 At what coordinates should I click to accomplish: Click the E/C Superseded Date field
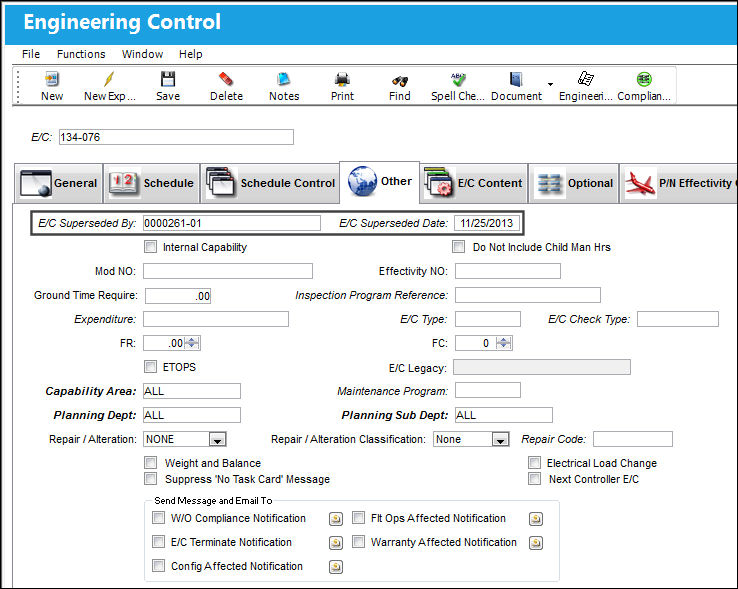pyautogui.click(x=487, y=223)
